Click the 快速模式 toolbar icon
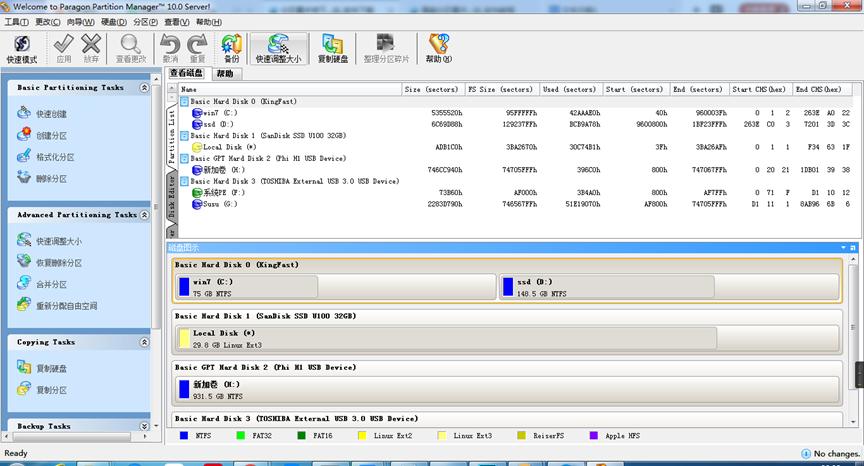Image resolution: width=864 pixels, height=466 pixels. tap(21, 48)
